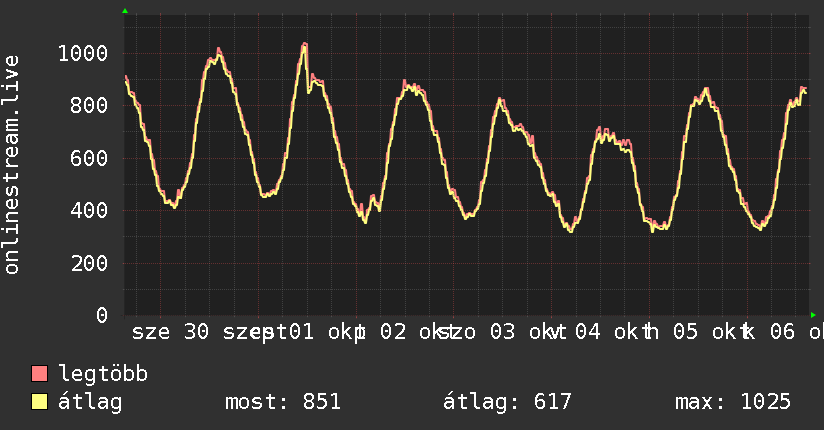Select the legtöbb legend label
The image size is (824, 430).
click(103, 374)
